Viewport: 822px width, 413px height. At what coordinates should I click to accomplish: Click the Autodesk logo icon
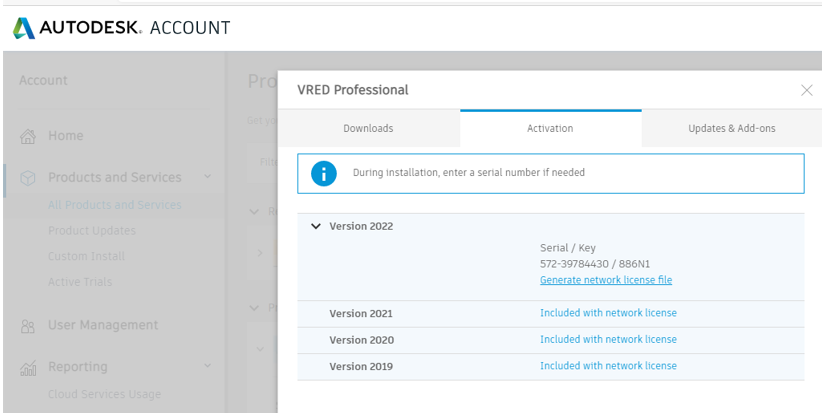click(23, 28)
